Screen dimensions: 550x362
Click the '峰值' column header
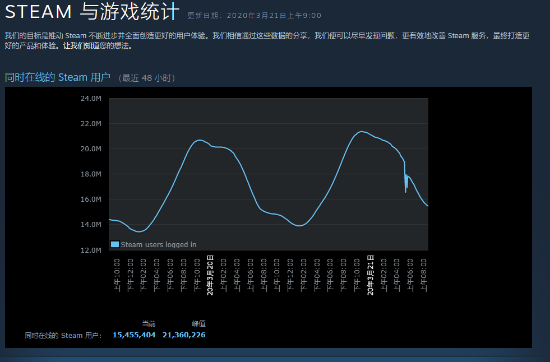(x=199, y=323)
